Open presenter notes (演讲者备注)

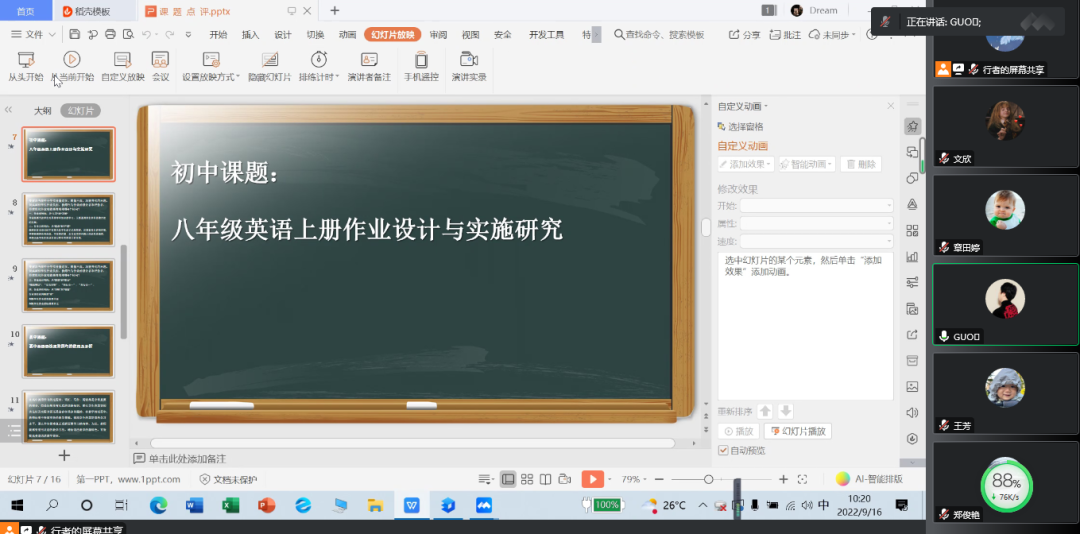(x=369, y=66)
